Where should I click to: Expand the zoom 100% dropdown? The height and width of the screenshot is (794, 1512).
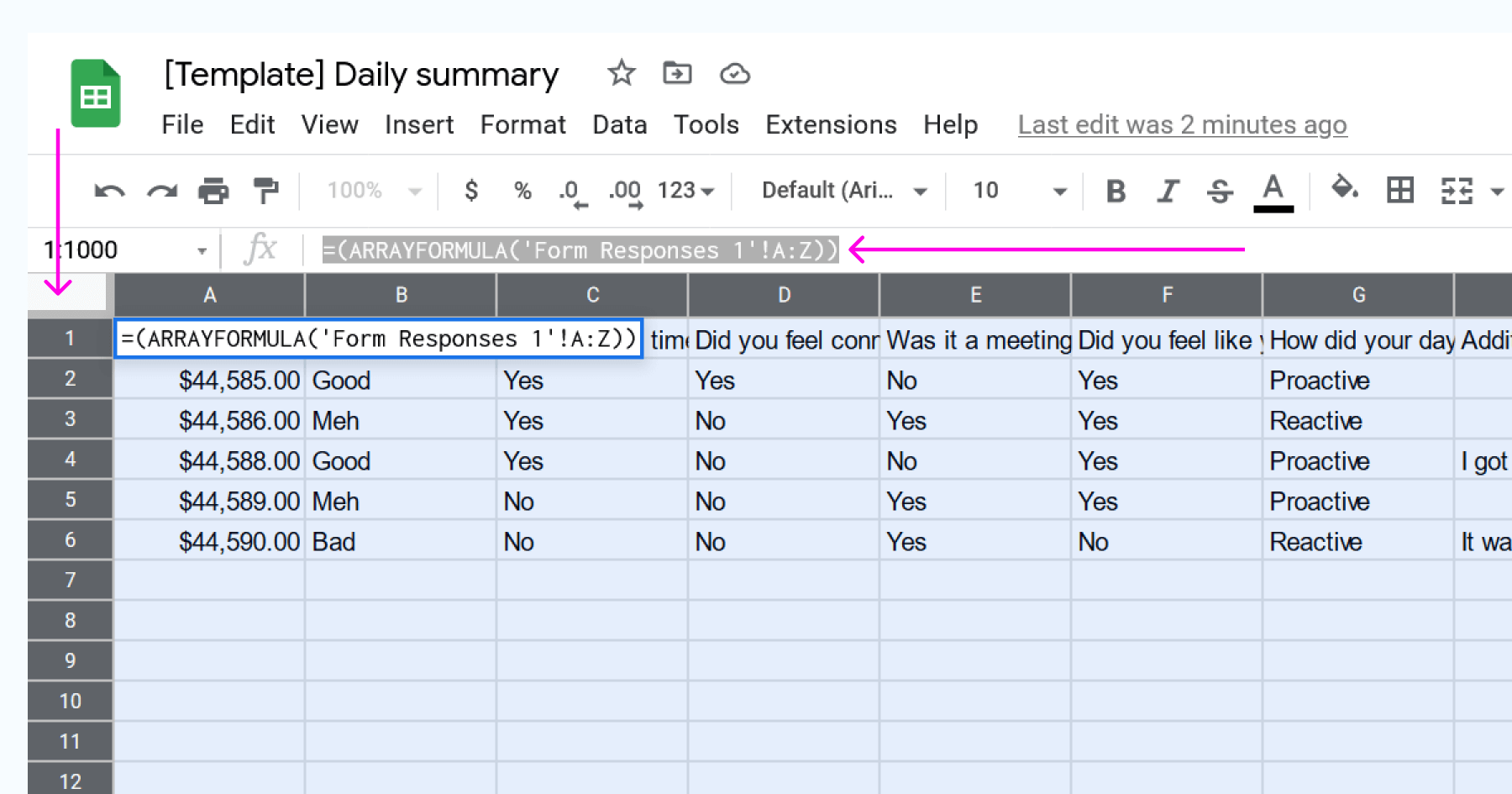tap(373, 191)
